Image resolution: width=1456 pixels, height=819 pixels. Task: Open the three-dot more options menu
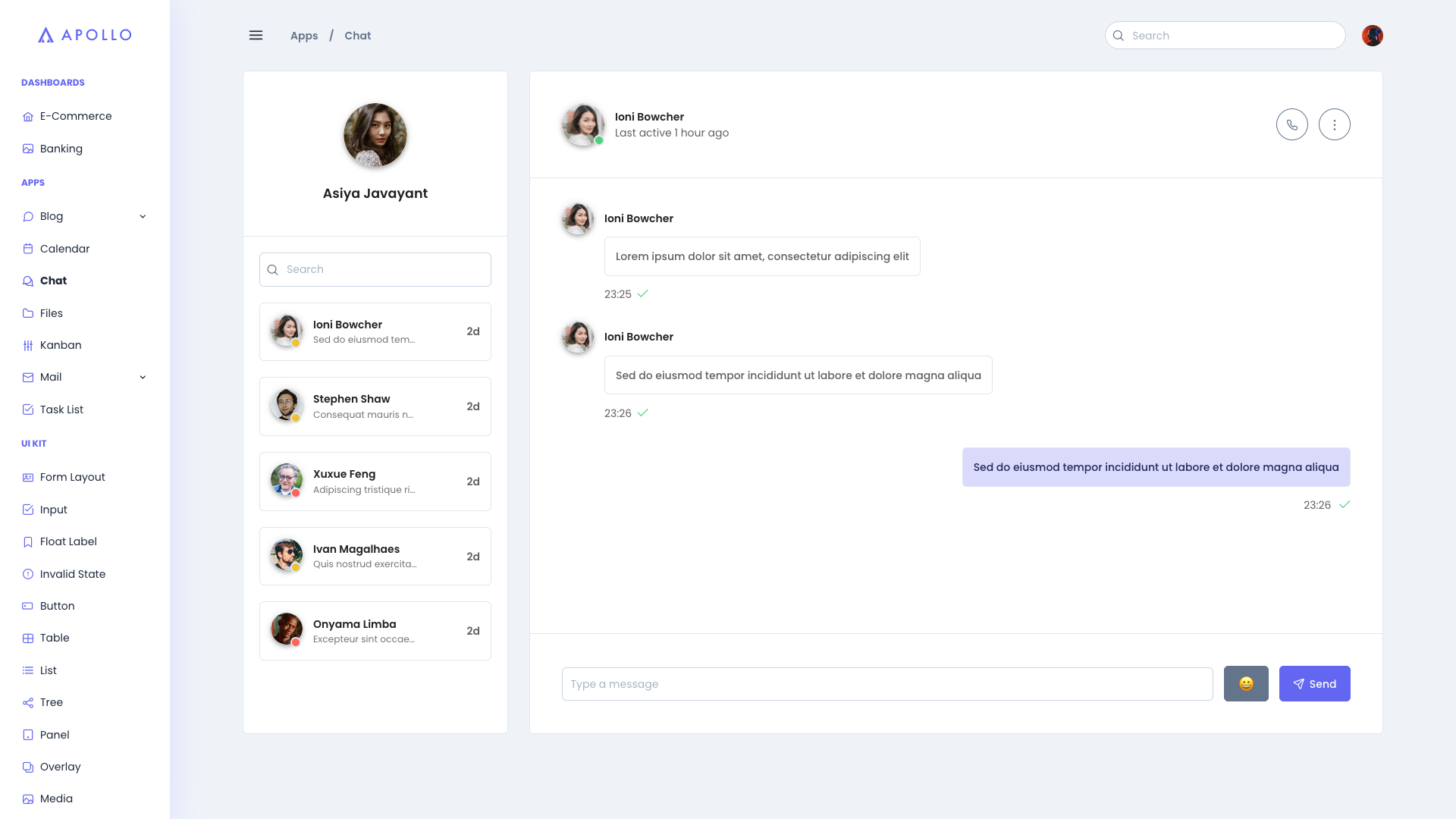tap(1334, 124)
